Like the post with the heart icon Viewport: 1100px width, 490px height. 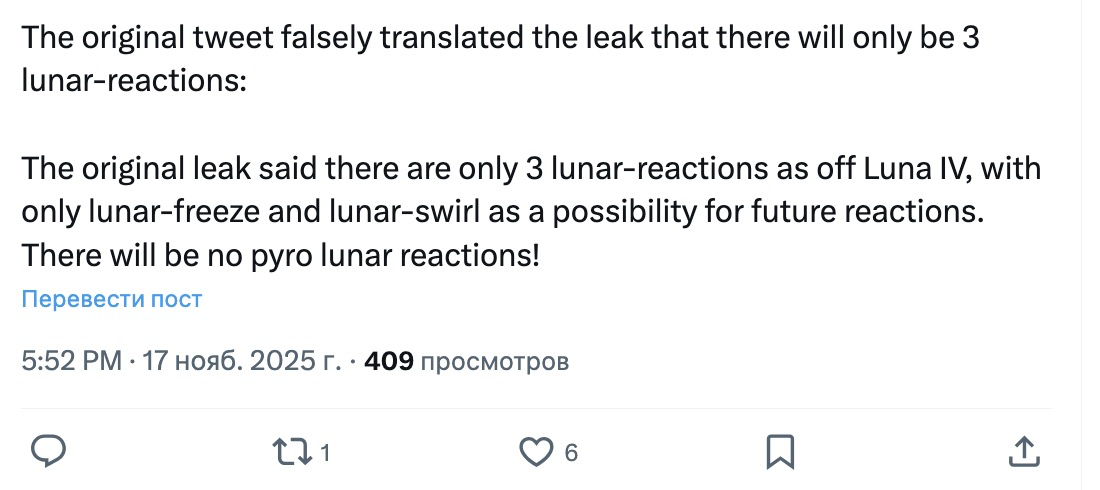pos(535,452)
